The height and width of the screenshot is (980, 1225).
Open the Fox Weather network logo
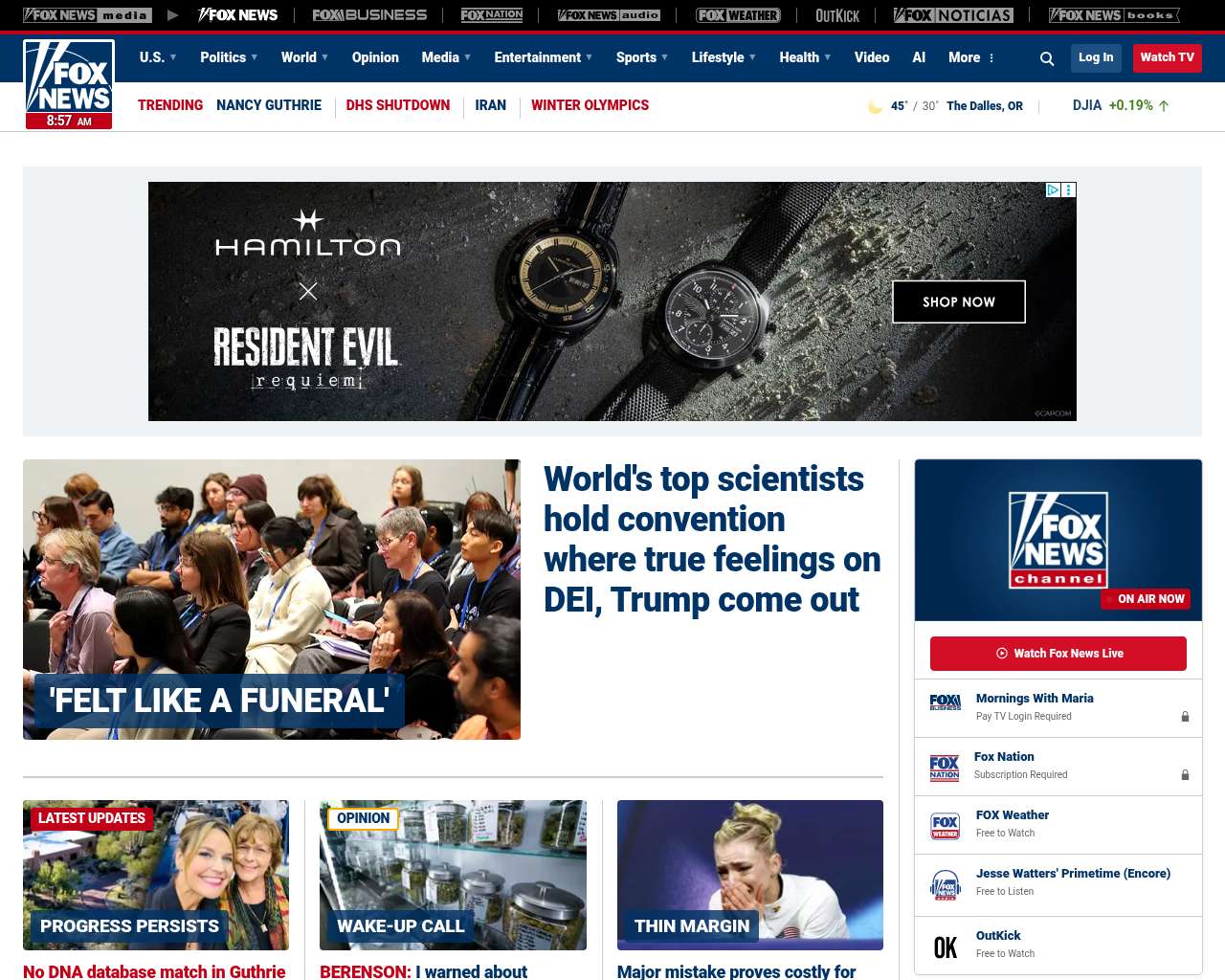[738, 15]
